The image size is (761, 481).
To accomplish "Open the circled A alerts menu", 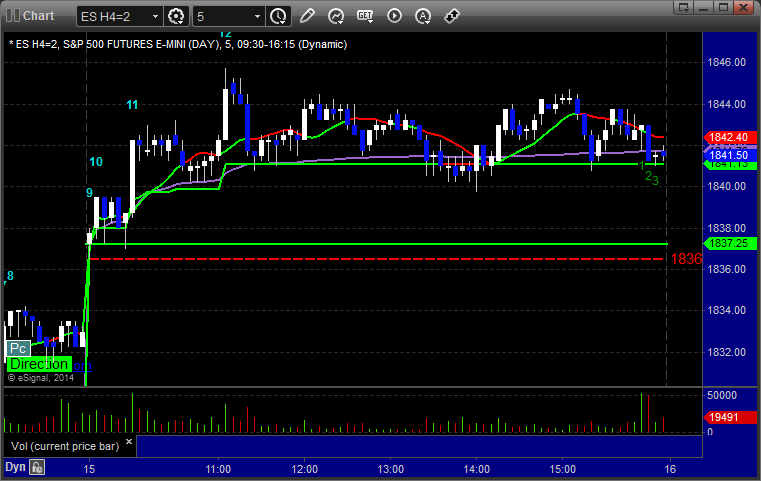I will click(423, 16).
